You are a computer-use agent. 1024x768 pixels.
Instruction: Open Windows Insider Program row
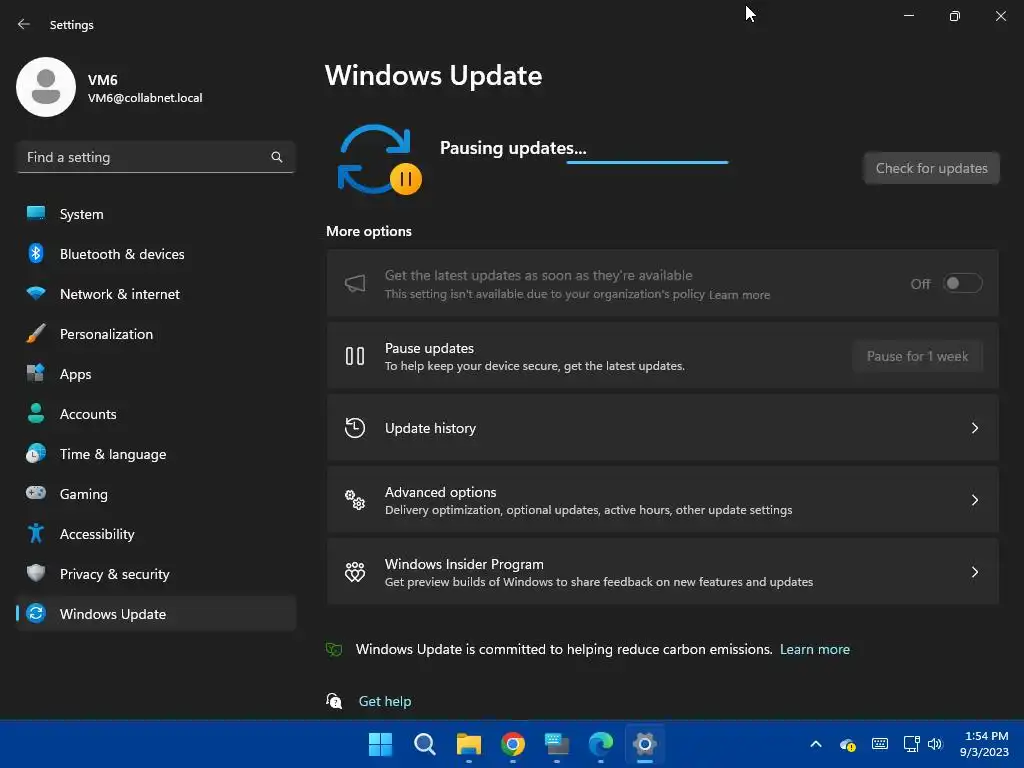pyautogui.click(x=662, y=572)
